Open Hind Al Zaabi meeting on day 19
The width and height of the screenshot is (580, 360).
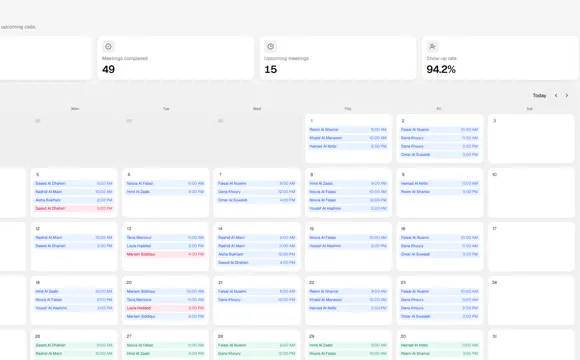click(74, 292)
